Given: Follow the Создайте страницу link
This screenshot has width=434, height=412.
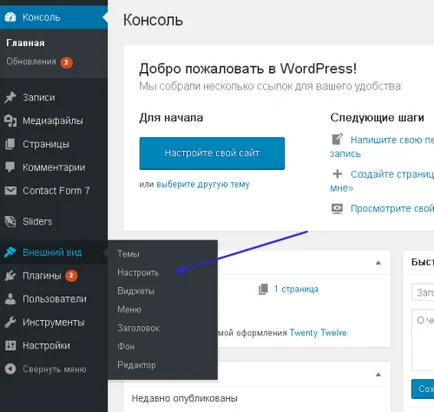Looking at the screenshot, I should click(392, 174).
